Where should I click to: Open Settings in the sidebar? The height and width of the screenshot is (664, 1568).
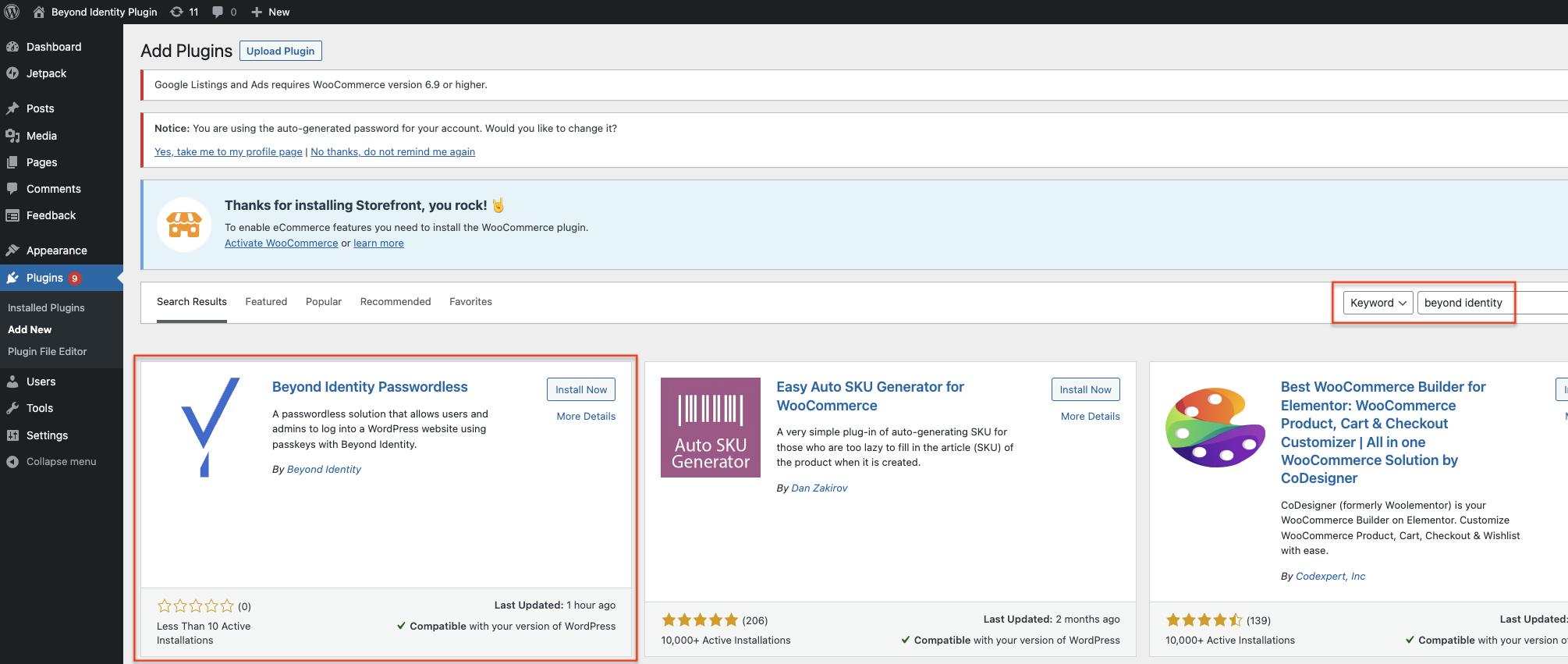(48, 435)
